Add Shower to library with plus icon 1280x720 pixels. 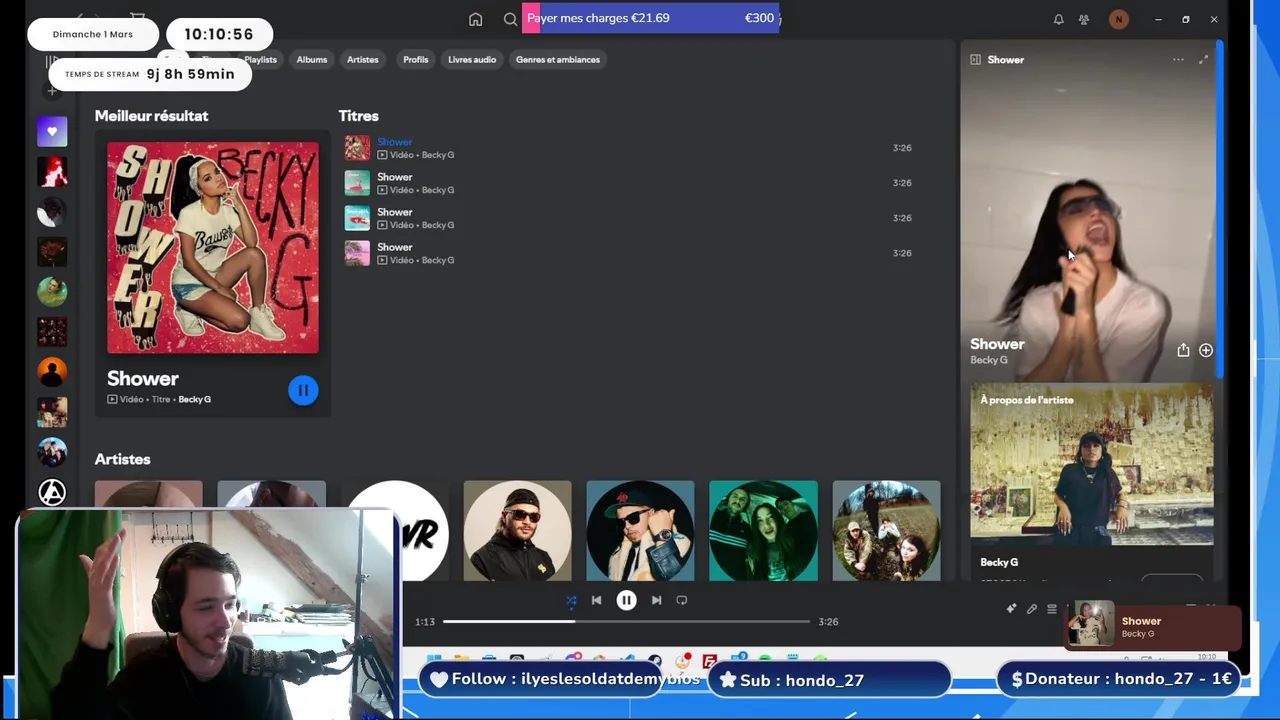pos(1206,350)
